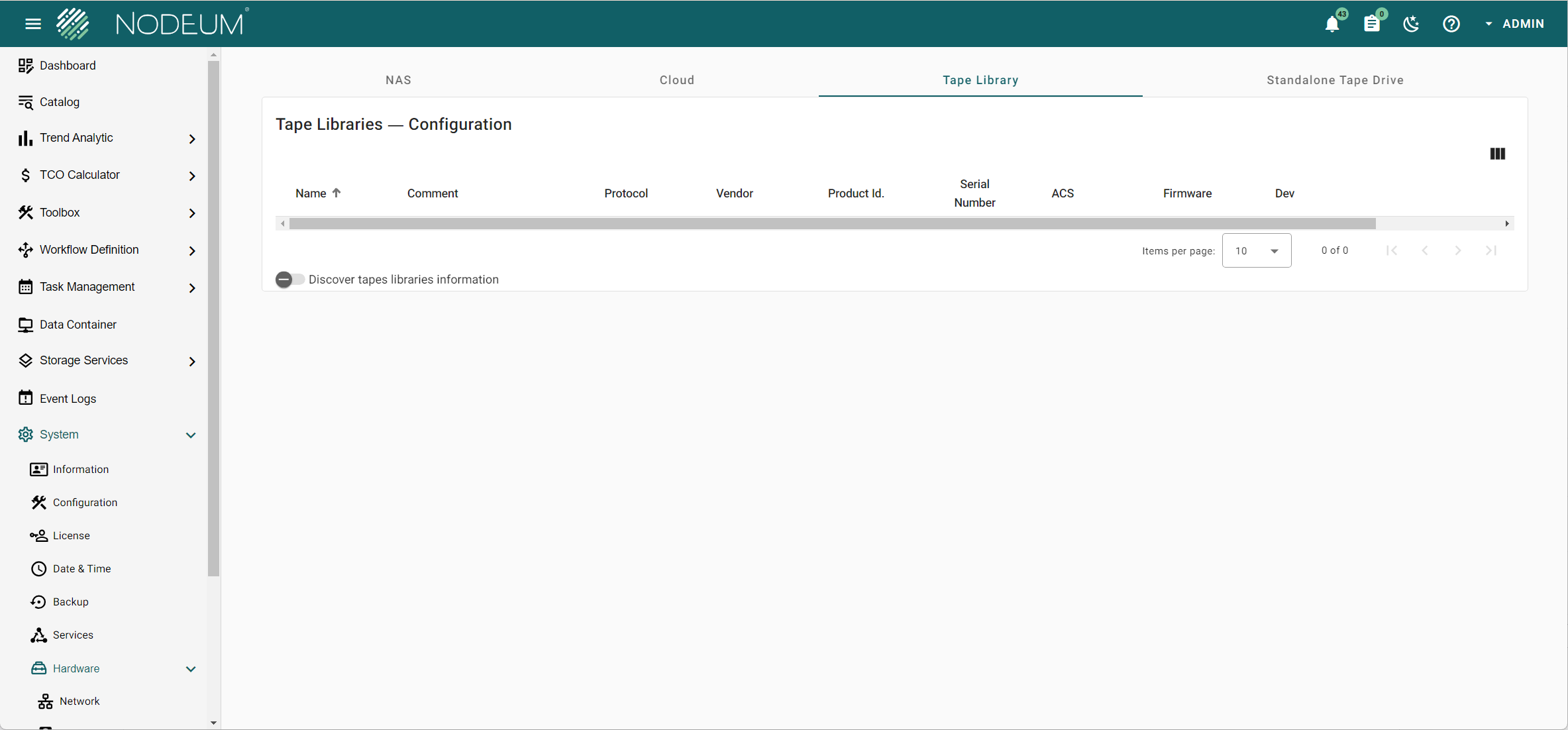Open the ADMIN user dropdown

click(1514, 24)
